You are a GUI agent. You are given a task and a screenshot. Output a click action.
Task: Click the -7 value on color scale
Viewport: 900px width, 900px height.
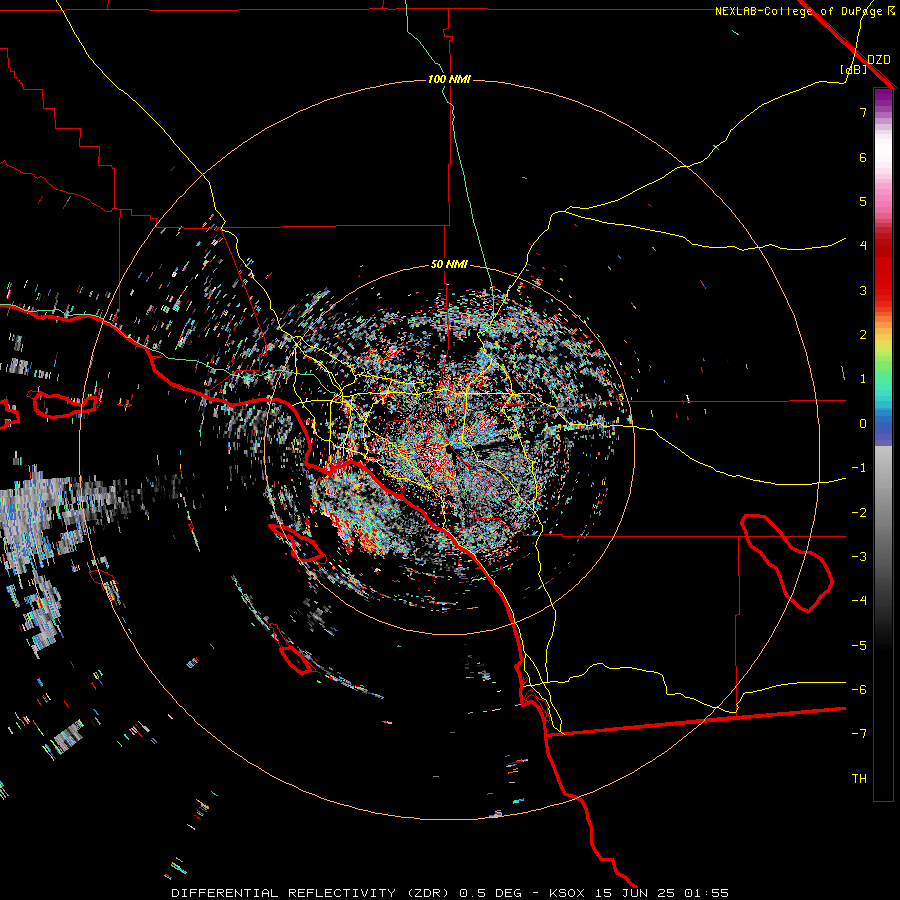(x=859, y=734)
